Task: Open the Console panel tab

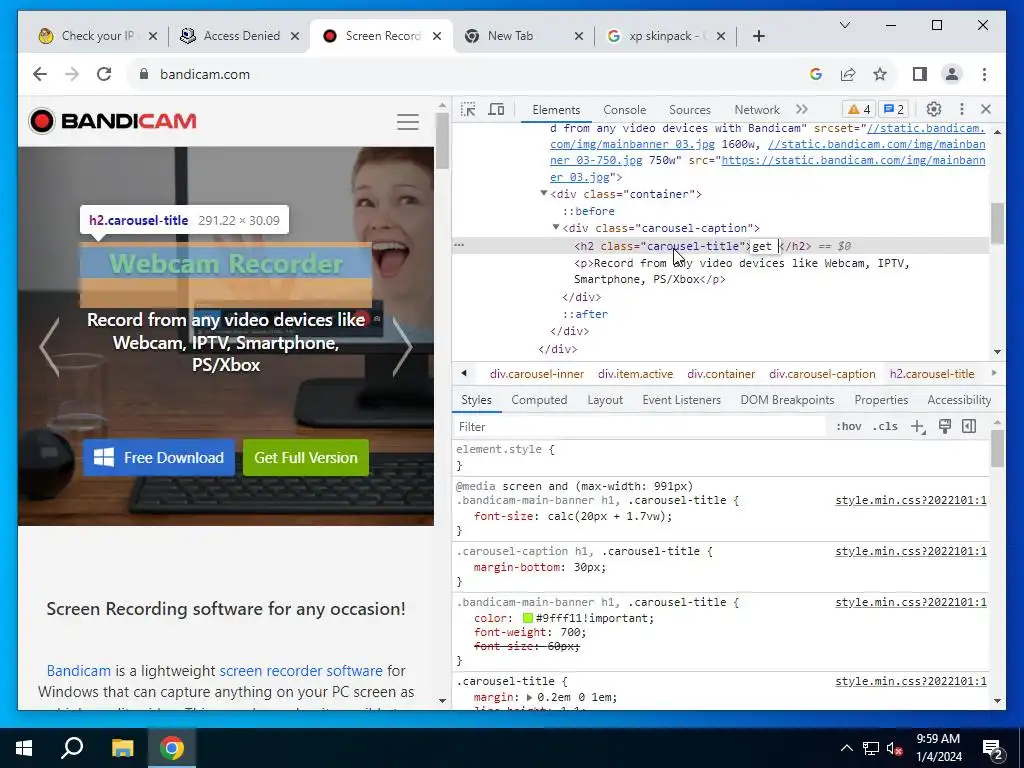Action: click(624, 110)
